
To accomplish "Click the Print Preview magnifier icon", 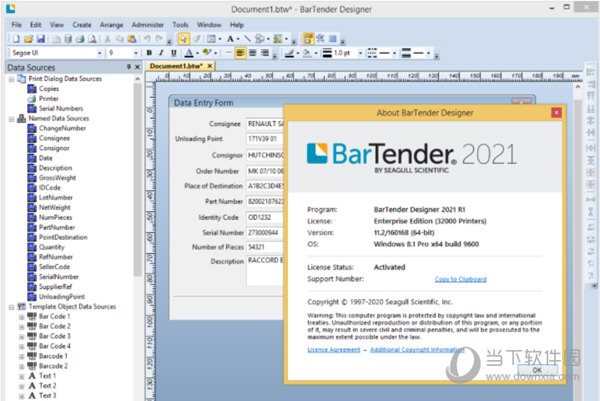I will [x=92, y=39].
